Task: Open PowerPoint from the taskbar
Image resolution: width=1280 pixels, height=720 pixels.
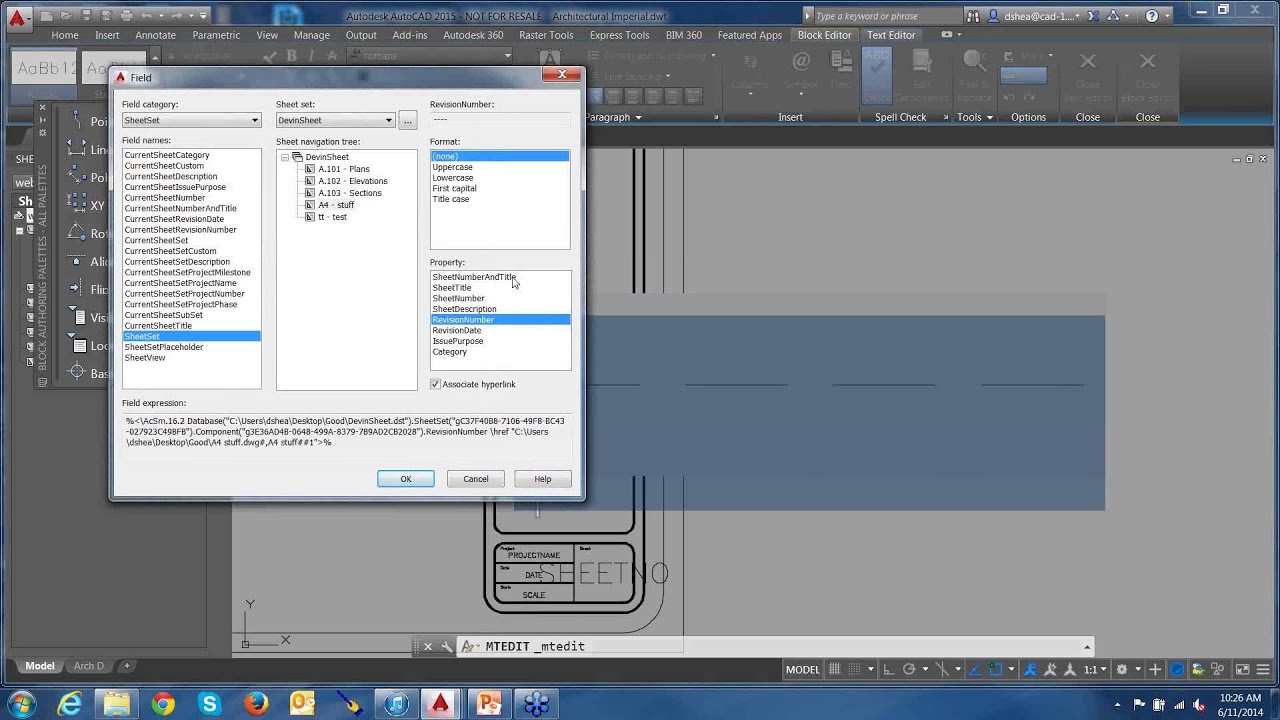Action: pos(489,704)
